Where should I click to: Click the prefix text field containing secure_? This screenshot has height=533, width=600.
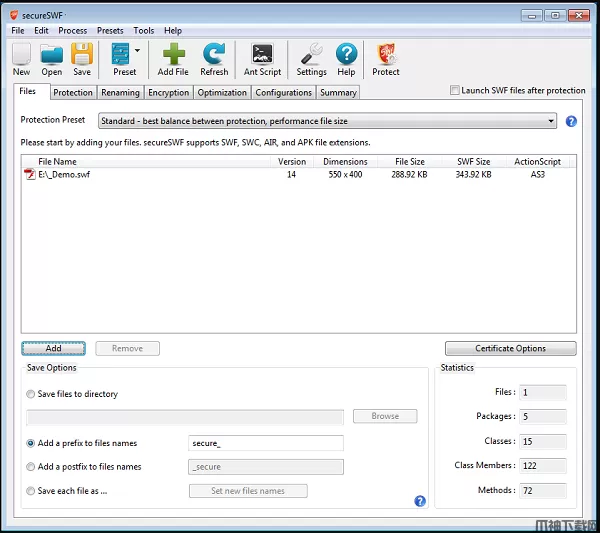[x=265, y=443]
